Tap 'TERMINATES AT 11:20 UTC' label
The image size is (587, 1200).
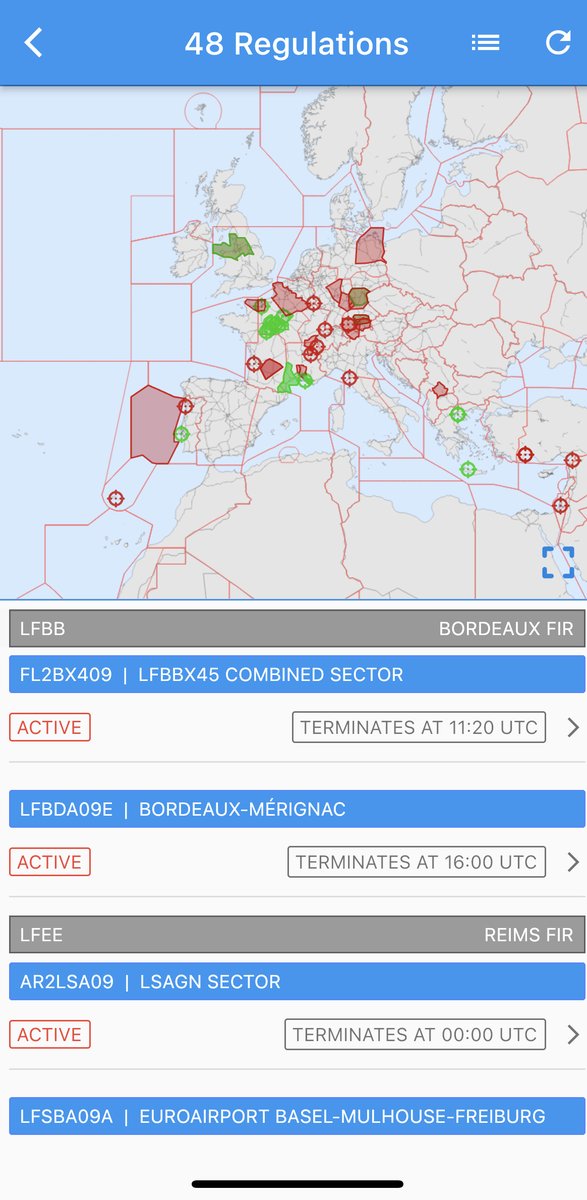pyautogui.click(x=419, y=727)
